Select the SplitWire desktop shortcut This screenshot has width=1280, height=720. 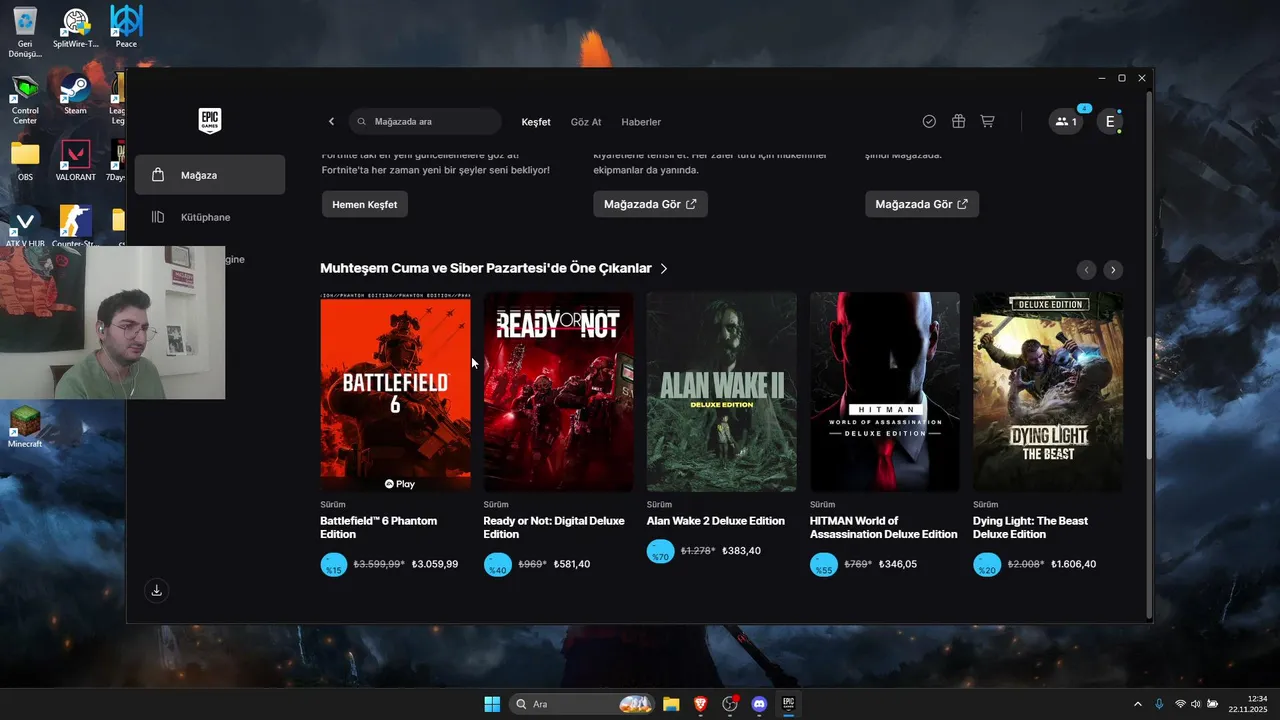click(x=76, y=28)
